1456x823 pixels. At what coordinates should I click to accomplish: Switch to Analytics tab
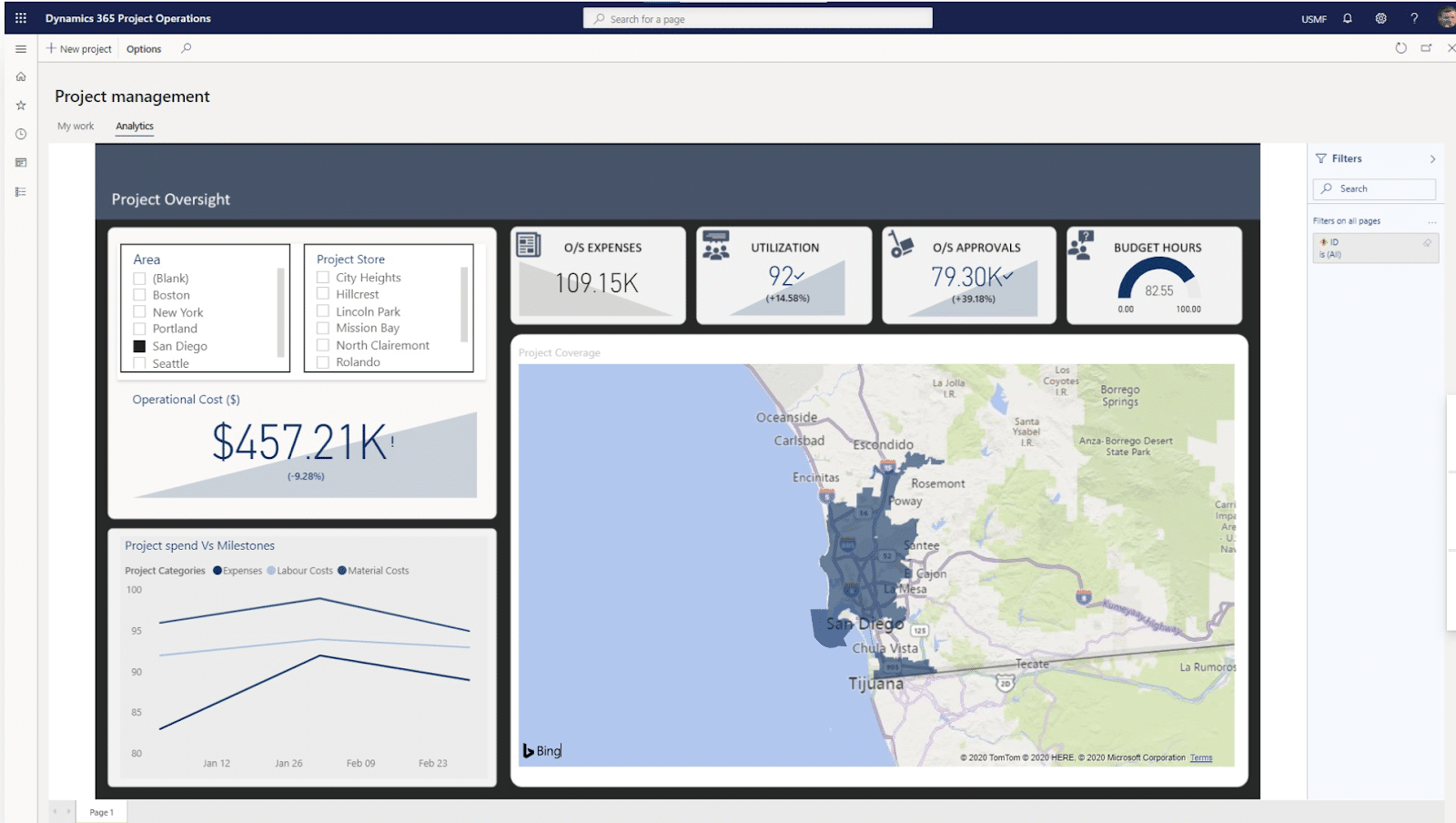click(x=135, y=127)
